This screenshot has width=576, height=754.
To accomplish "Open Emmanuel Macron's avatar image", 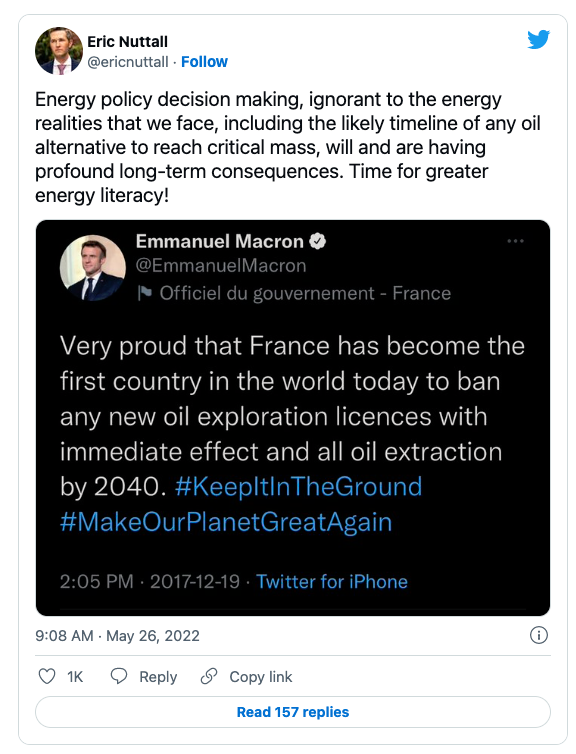I will 92,268.
